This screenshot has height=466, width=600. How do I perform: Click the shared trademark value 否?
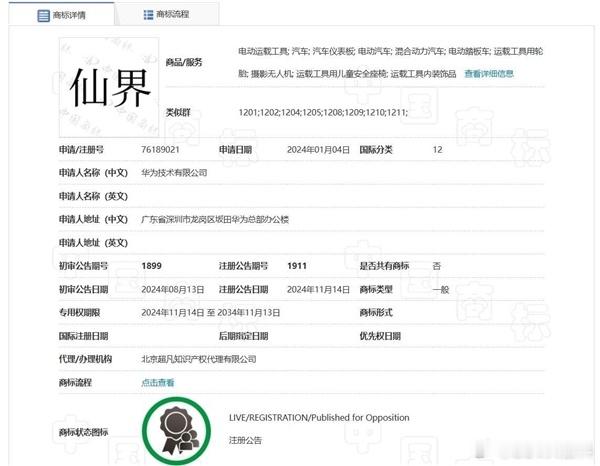pyautogui.click(x=437, y=266)
